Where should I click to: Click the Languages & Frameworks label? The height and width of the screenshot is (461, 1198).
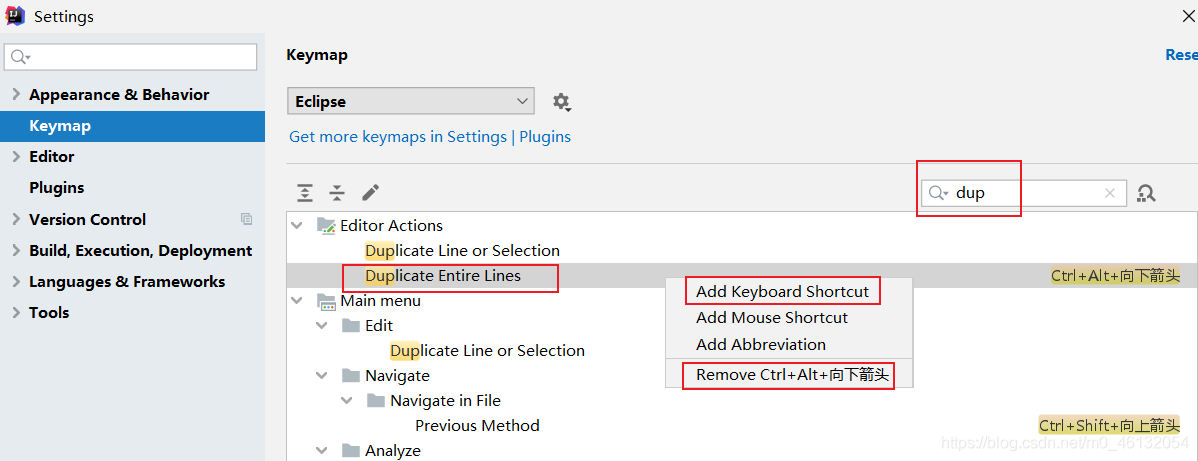[127, 282]
